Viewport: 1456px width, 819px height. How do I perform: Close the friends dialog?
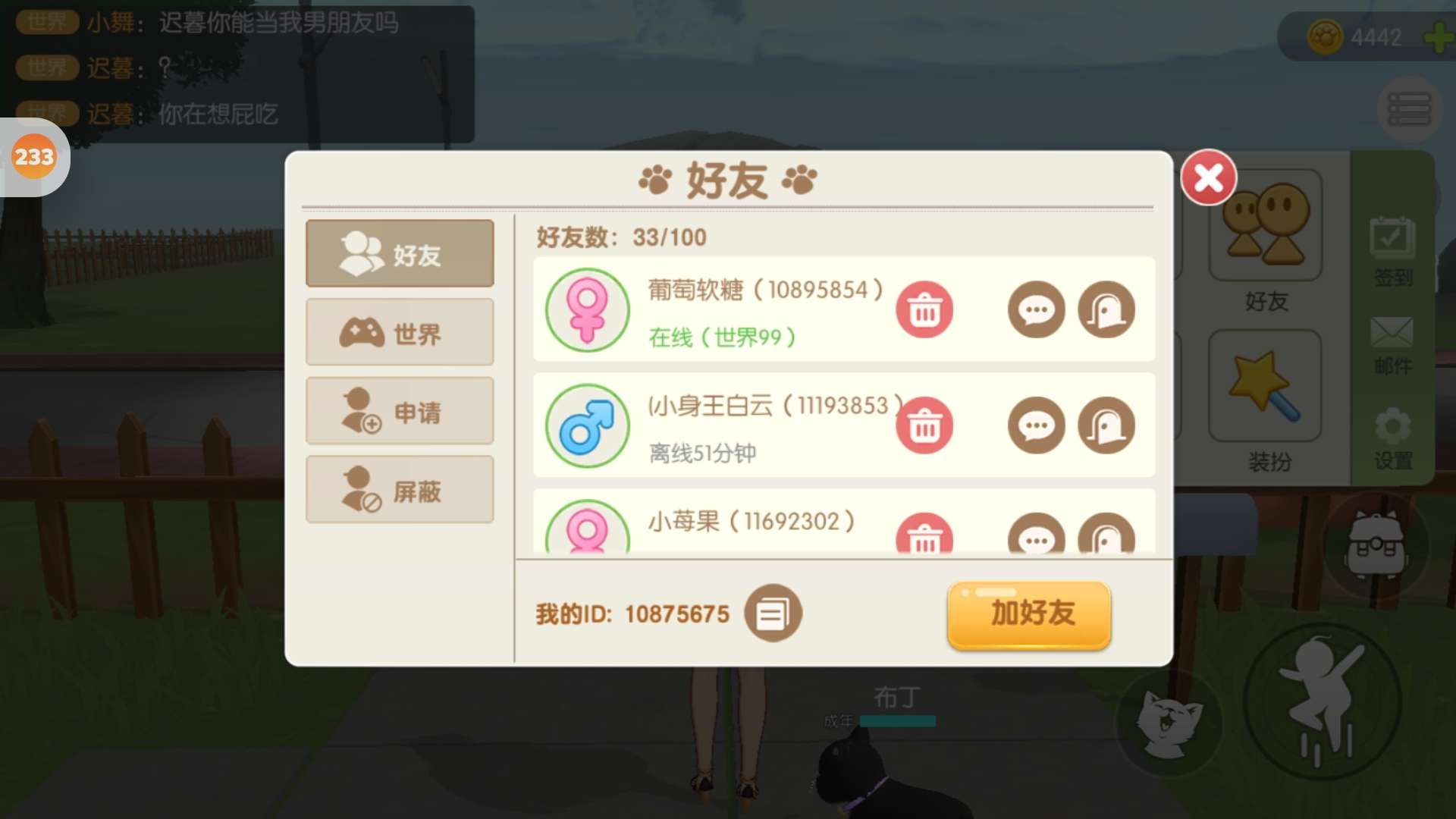click(x=1209, y=178)
